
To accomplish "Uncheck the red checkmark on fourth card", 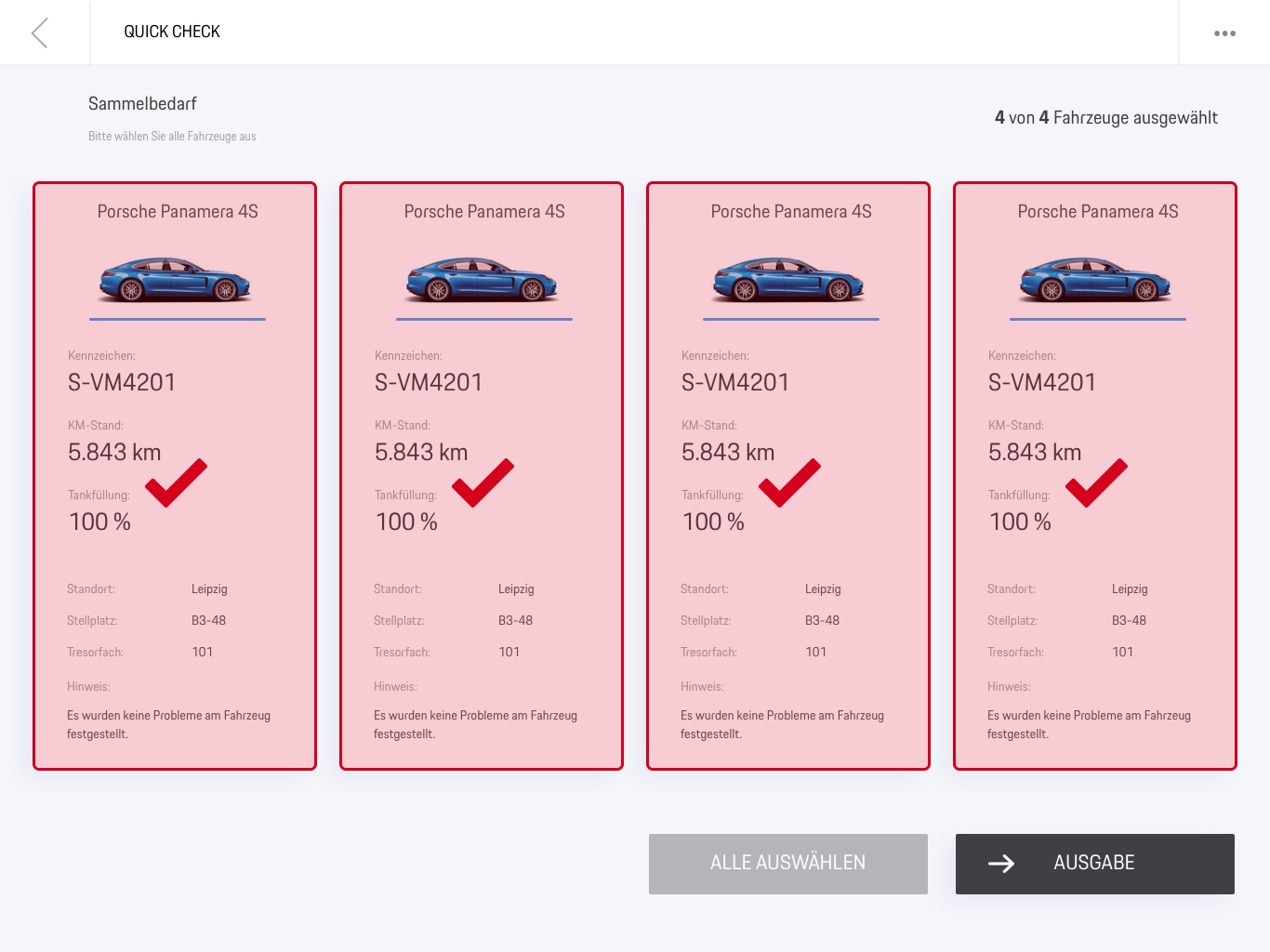I will (1096, 483).
